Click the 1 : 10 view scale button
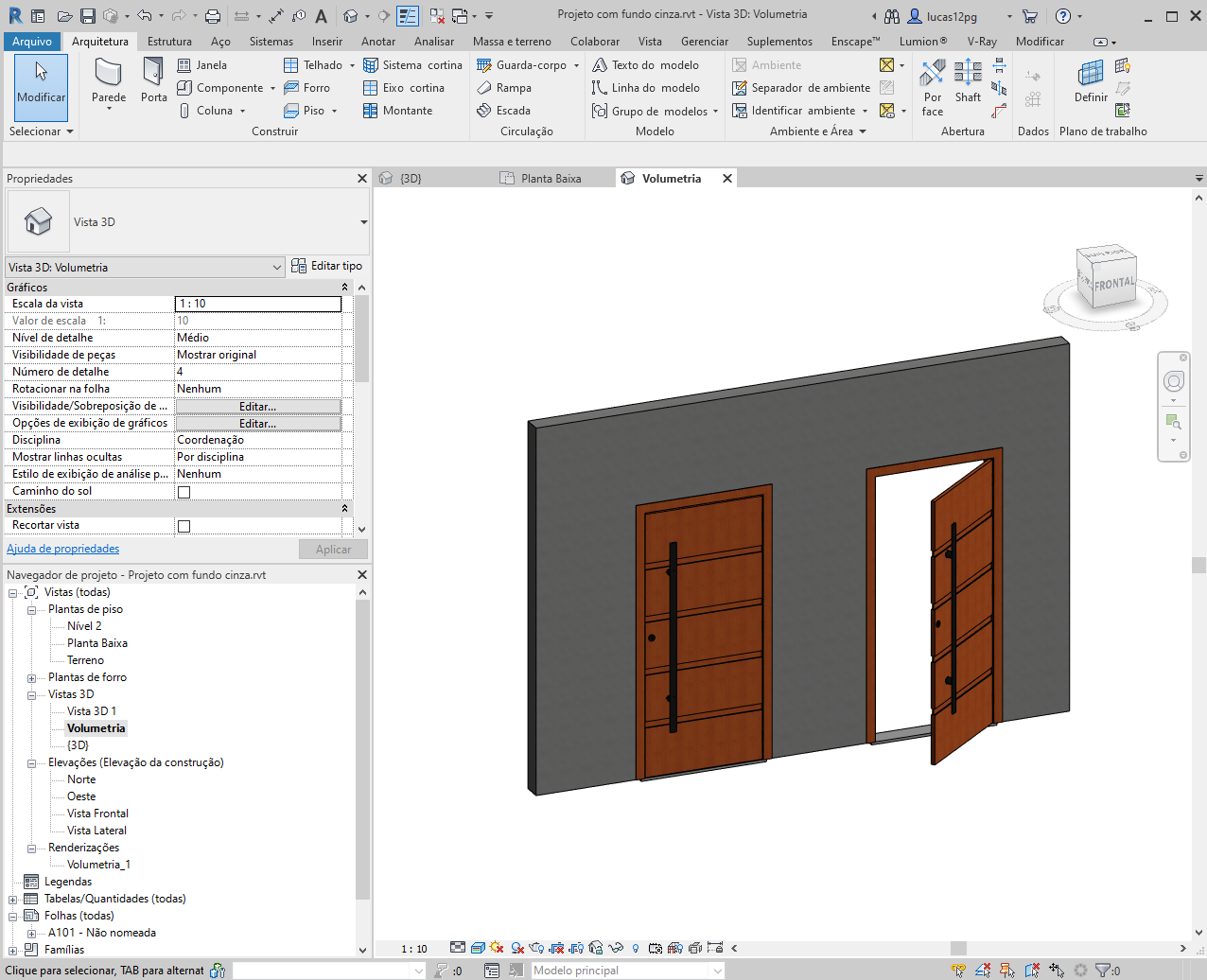The width and height of the screenshot is (1207, 980). pos(414,949)
